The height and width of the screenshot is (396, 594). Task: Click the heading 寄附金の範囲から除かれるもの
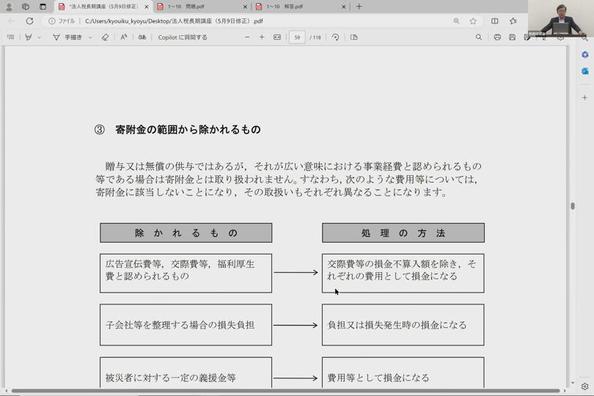click(x=188, y=130)
